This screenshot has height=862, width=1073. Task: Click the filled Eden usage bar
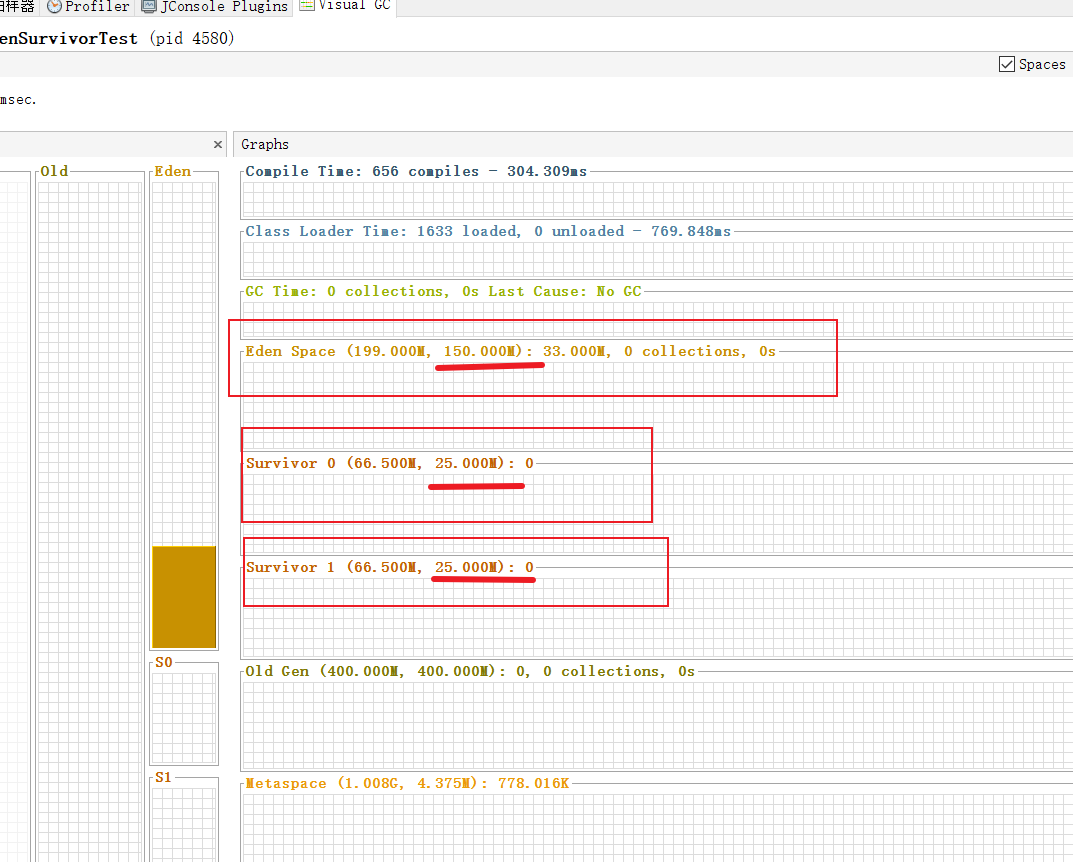click(184, 597)
